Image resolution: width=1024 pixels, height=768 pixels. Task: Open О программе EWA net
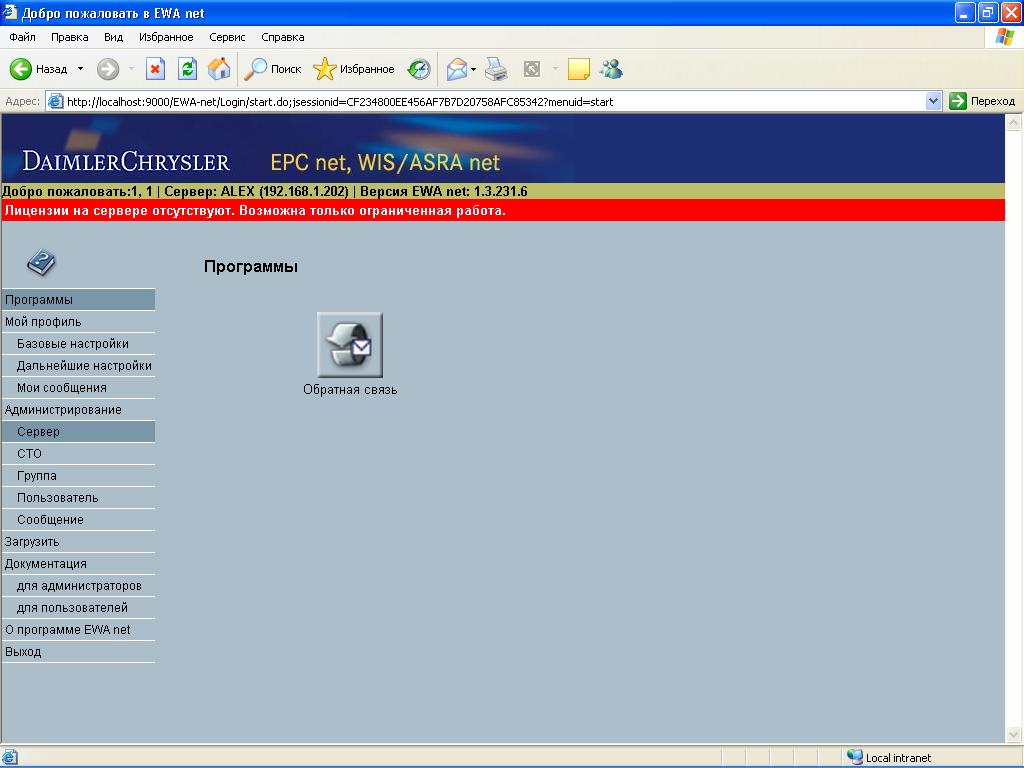click(x=78, y=630)
